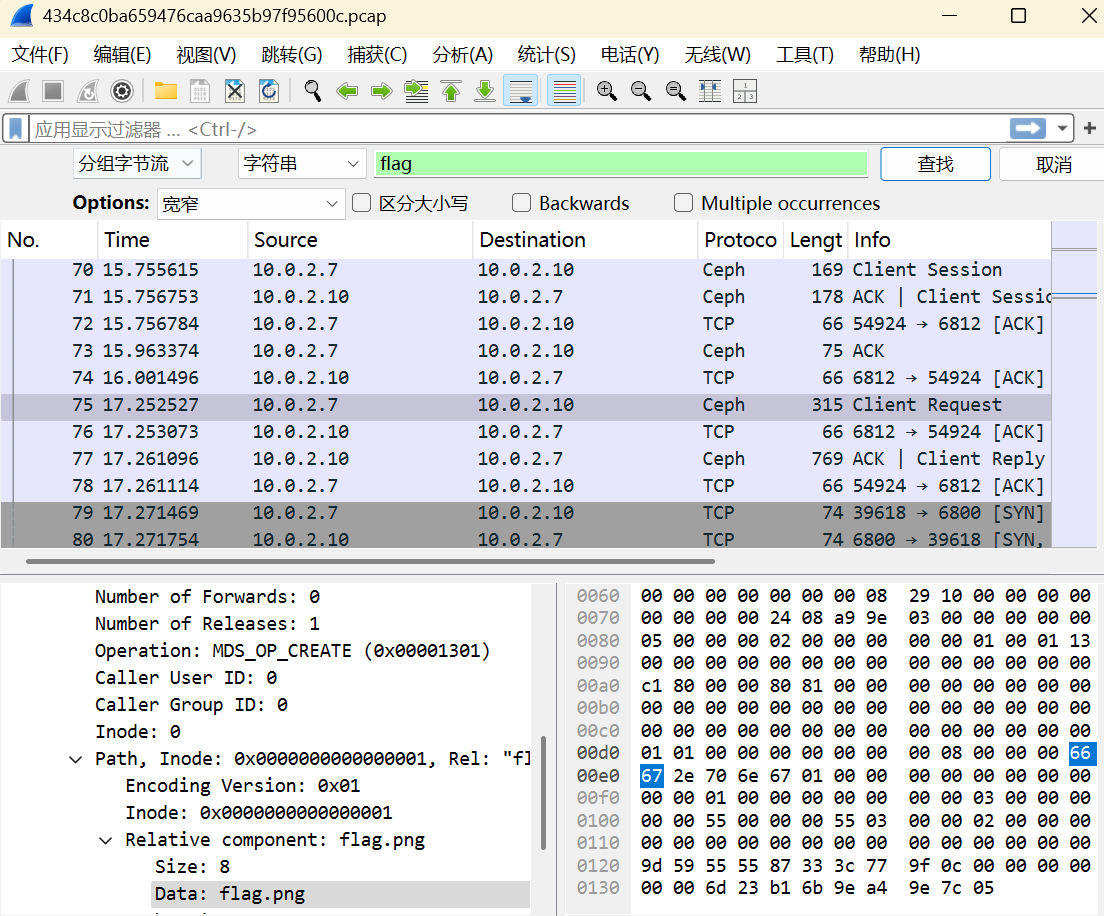Click the 查找 find button
This screenshot has height=916, width=1104.
point(935,164)
